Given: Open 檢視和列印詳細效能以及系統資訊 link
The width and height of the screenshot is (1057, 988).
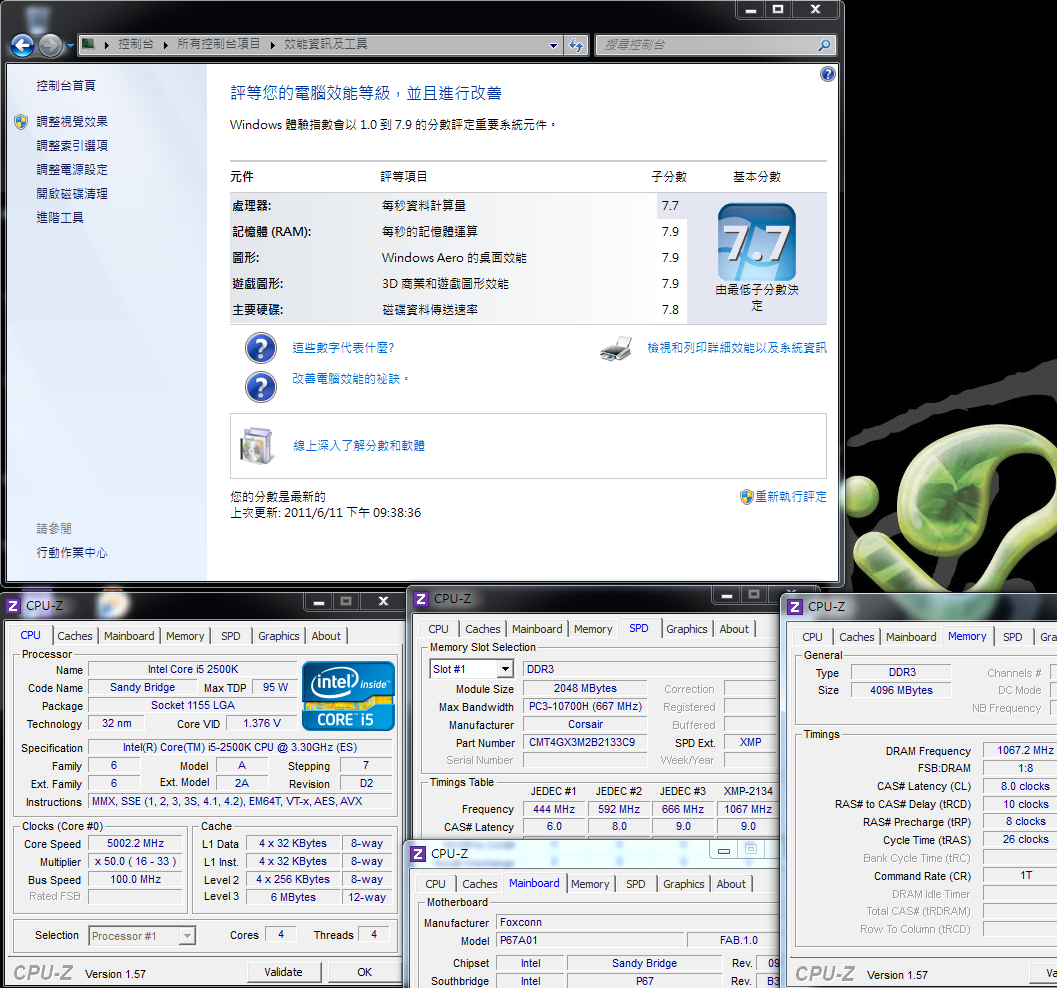Looking at the screenshot, I should point(737,348).
